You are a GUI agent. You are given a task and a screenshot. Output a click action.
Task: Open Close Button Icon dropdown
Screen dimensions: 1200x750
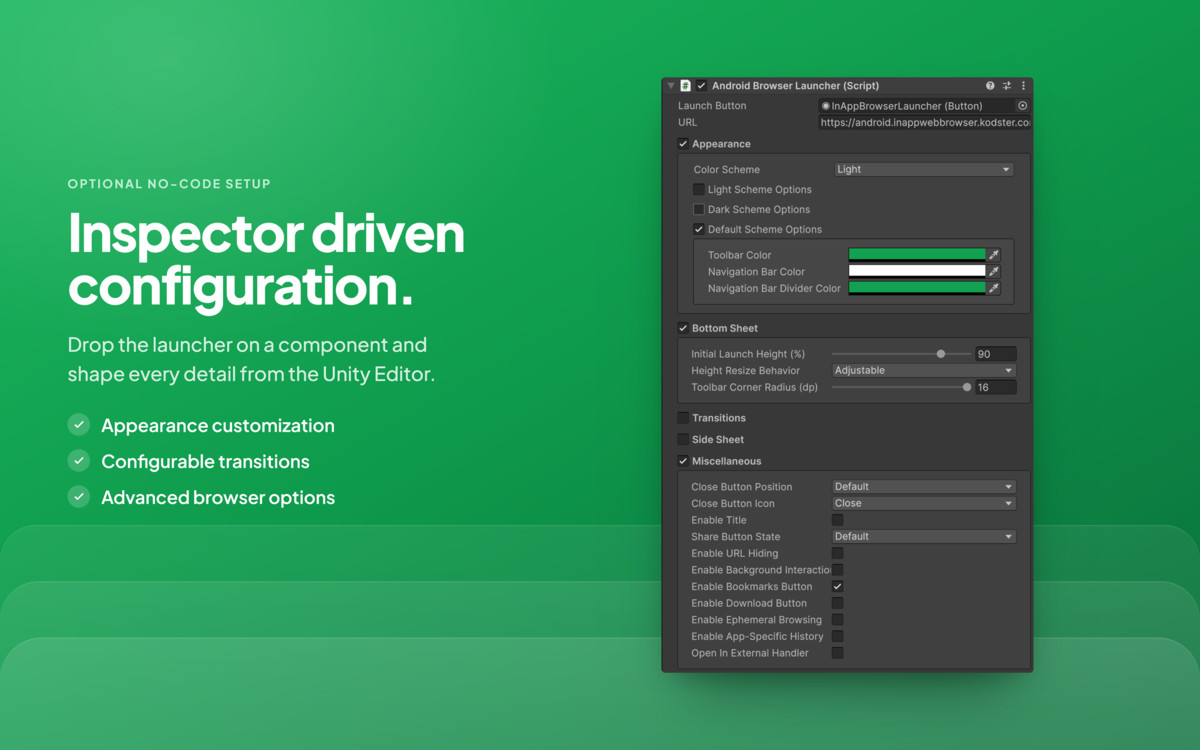924,503
